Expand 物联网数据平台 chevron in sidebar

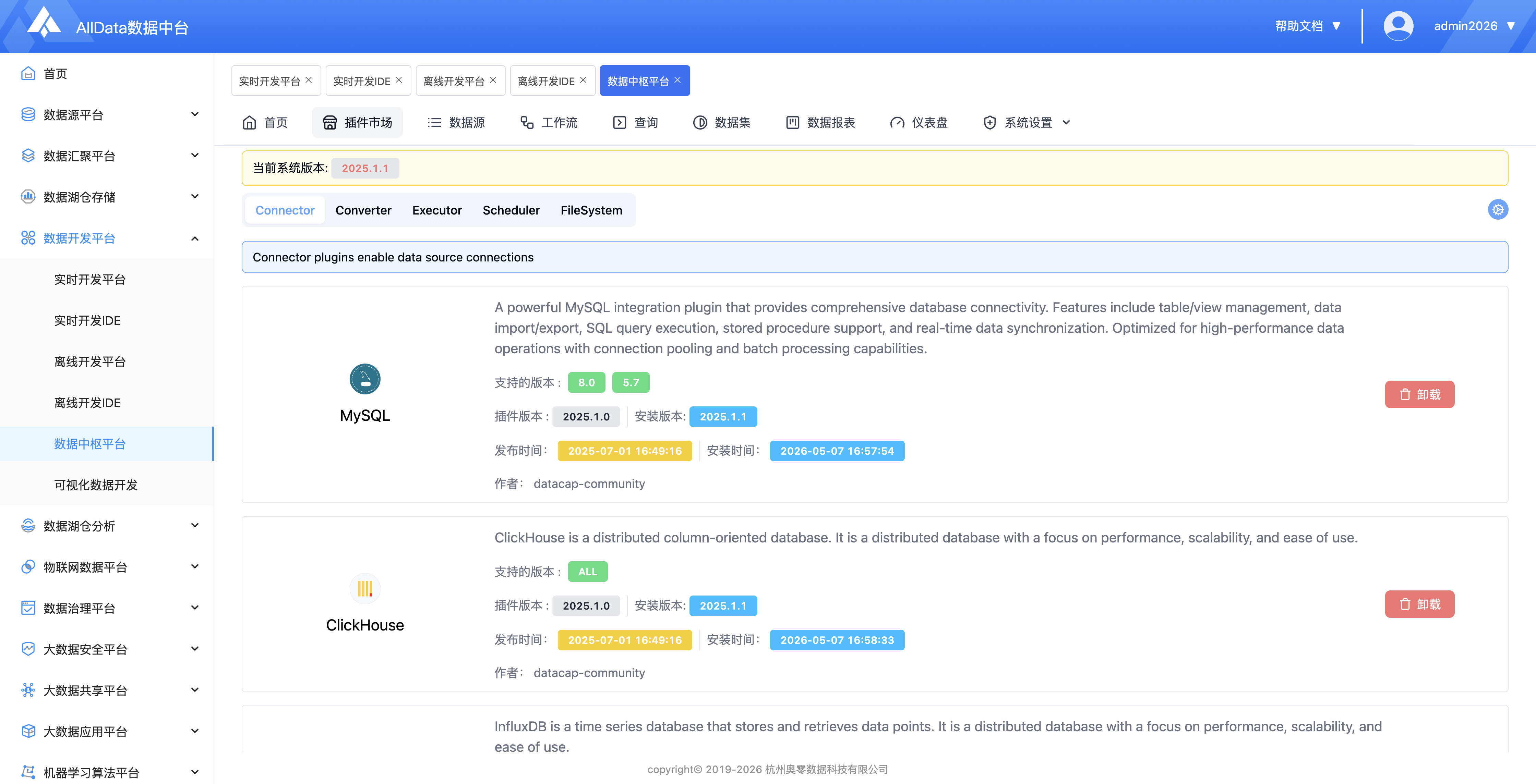pyautogui.click(x=195, y=566)
